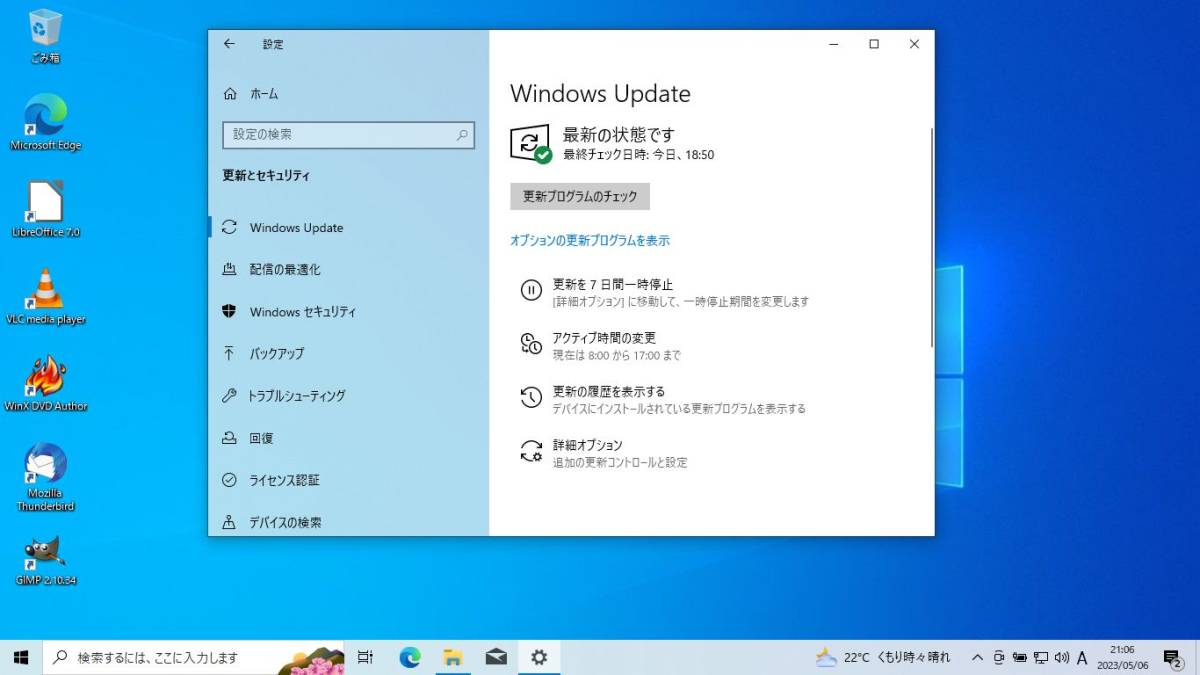Maximize the settings window
The image size is (1200, 675).
(x=874, y=44)
